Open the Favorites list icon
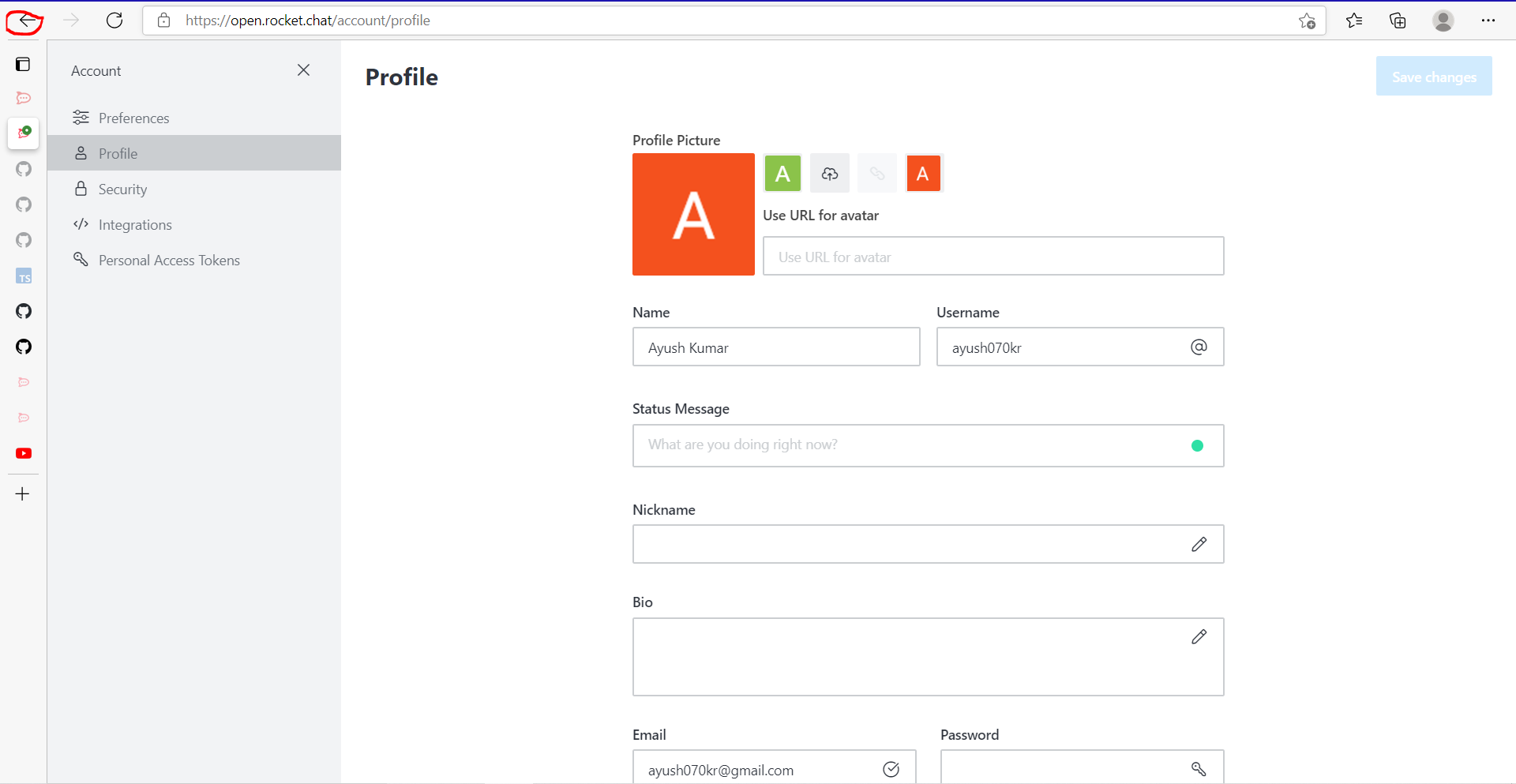The width and height of the screenshot is (1516, 784). [x=1354, y=21]
